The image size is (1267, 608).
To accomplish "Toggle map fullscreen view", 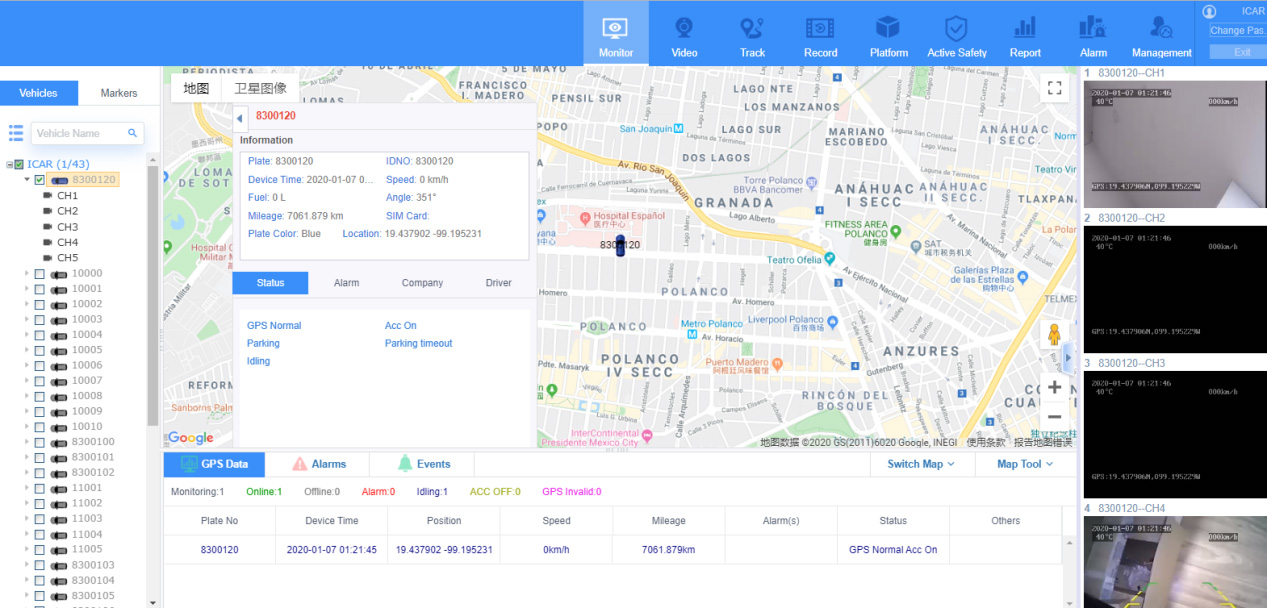I will click(1053, 88).
